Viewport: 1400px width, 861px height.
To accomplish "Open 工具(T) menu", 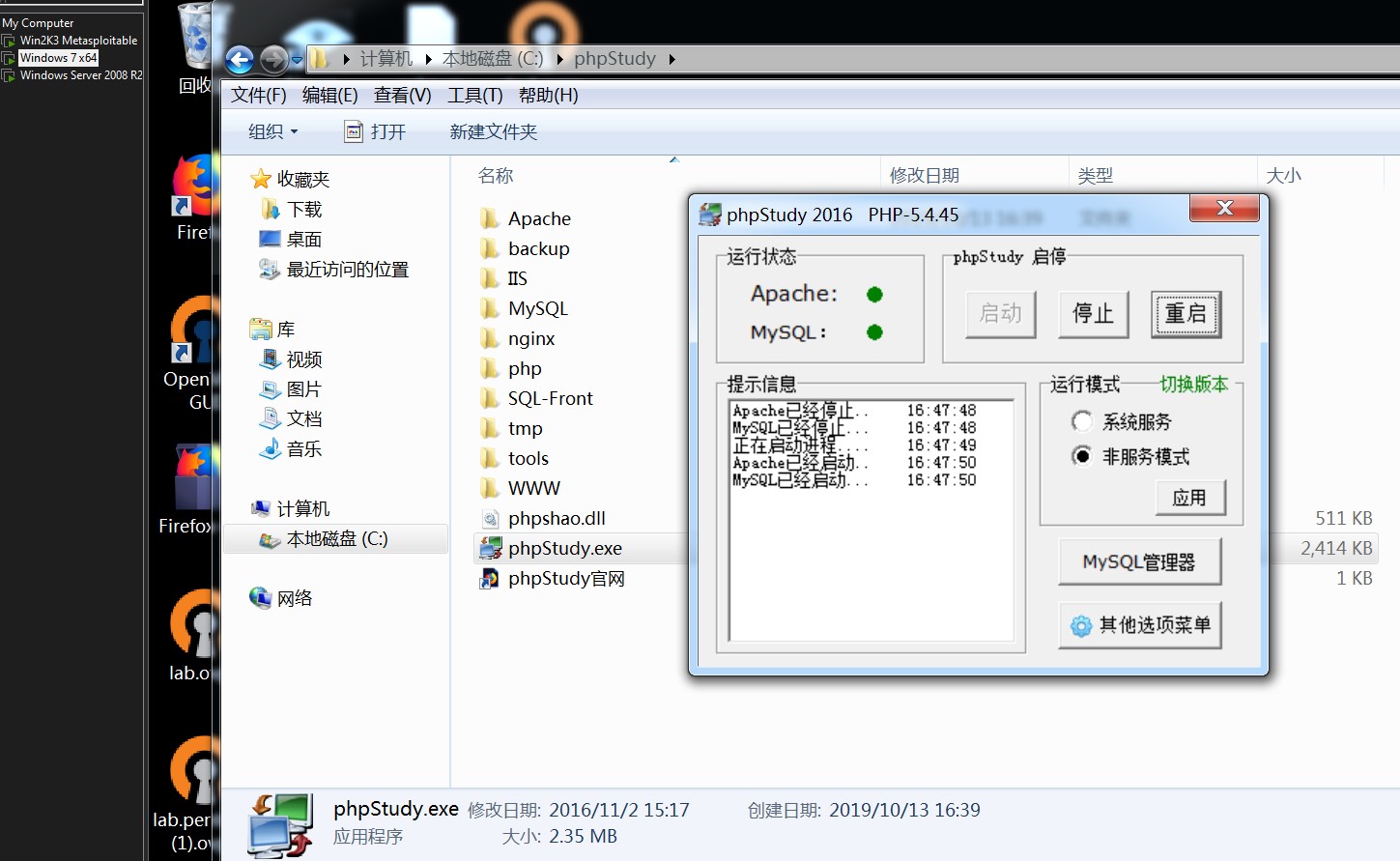I will pyautogui.click(x=474, y=95).
